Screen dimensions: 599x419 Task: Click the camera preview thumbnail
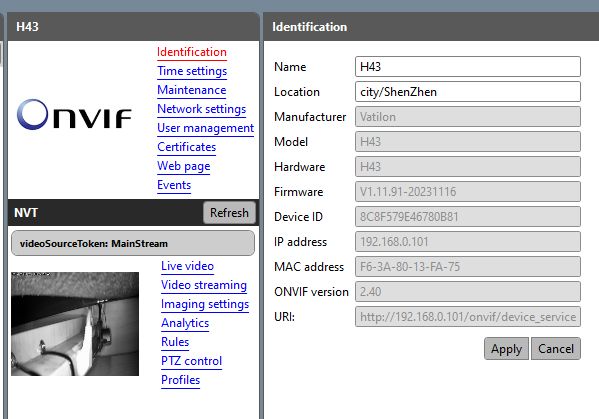point(75,324)
